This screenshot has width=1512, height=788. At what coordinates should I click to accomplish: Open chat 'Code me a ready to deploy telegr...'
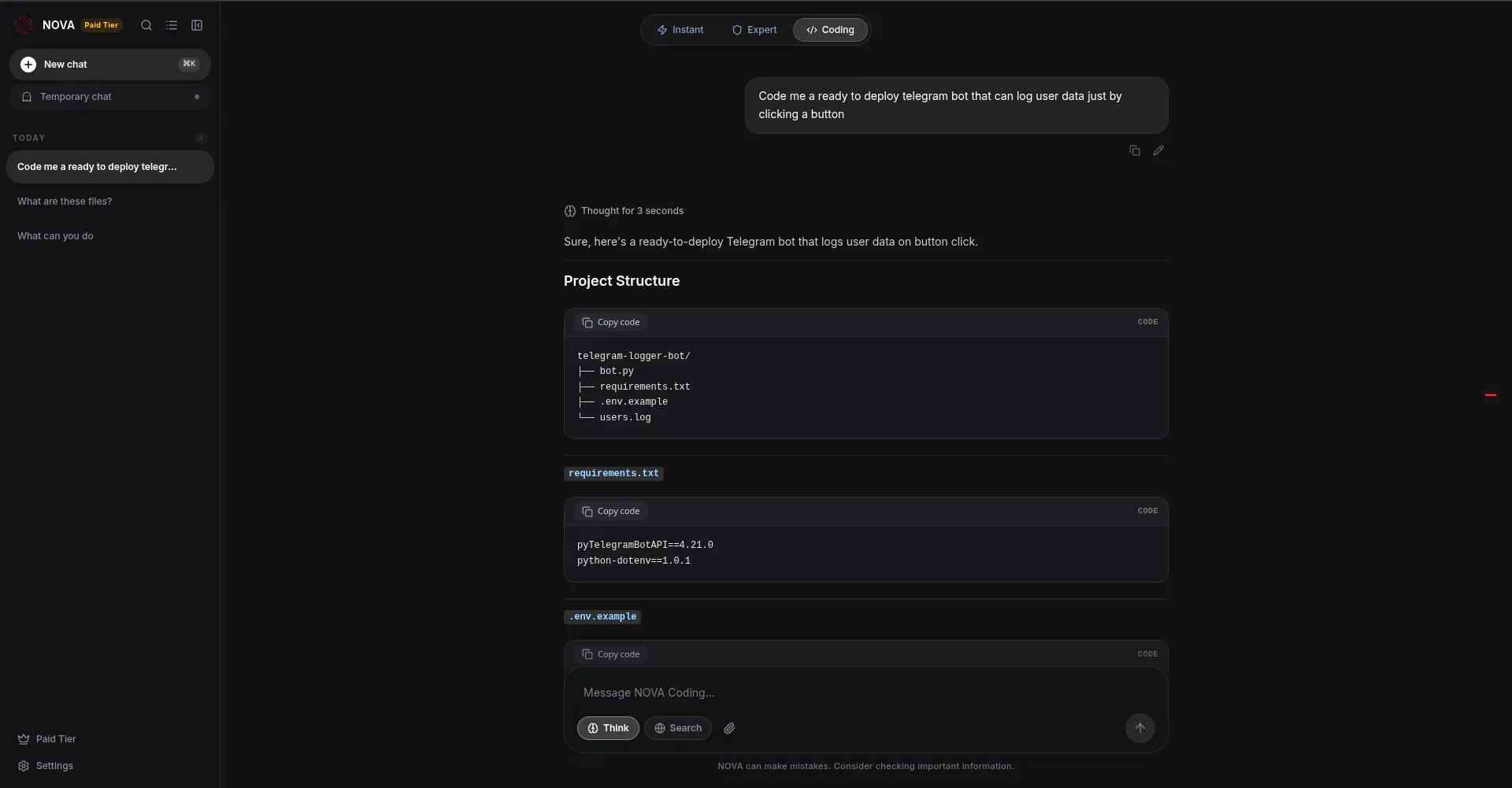pos(110,167)
